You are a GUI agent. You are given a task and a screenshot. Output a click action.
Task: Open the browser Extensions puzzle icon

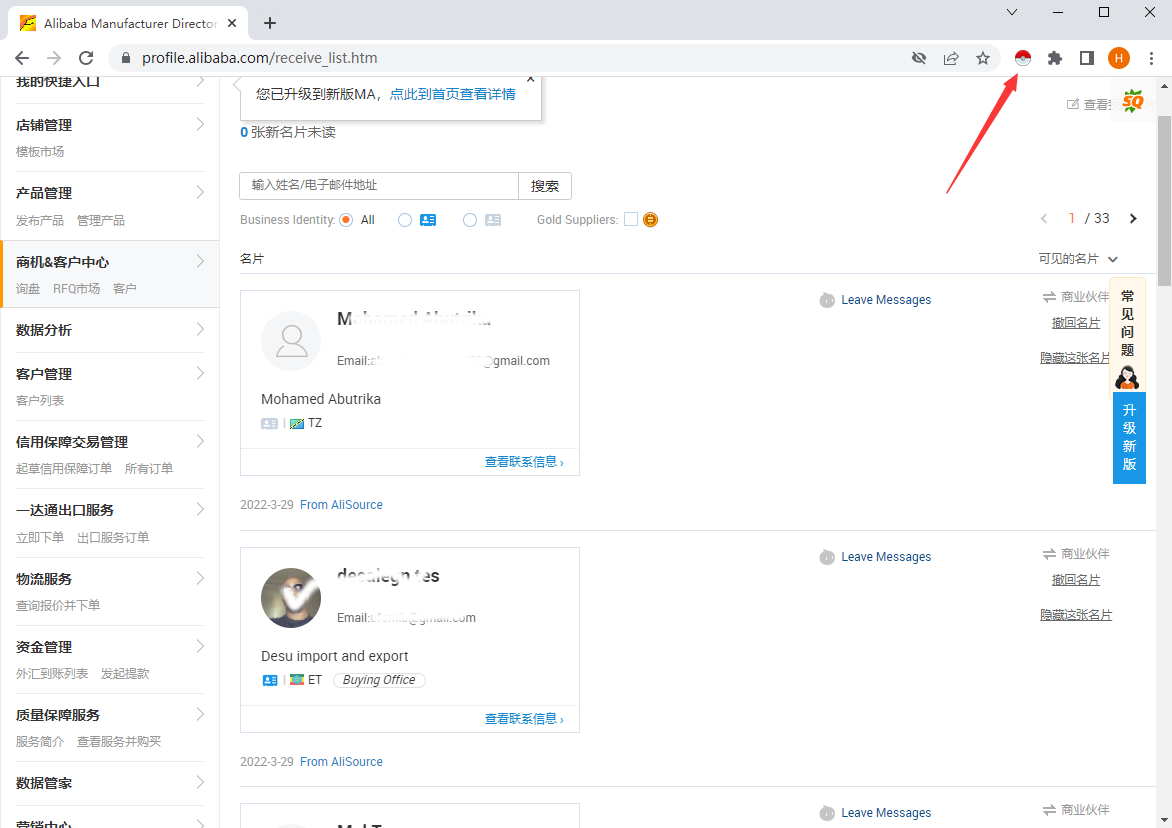[x=1054, y=58]
